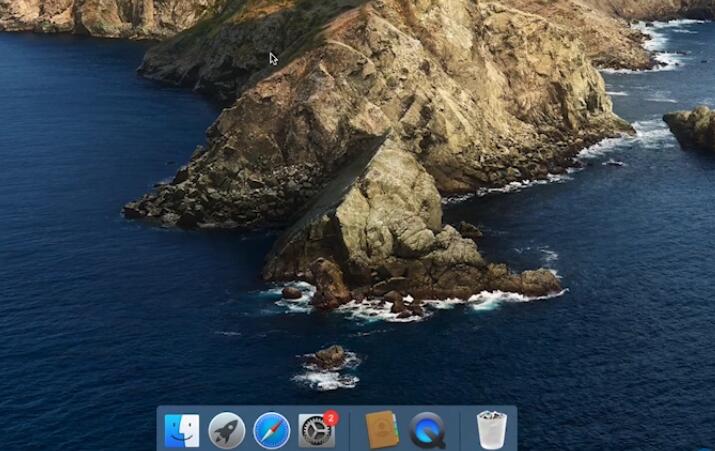Viewport: 715px width, 451px height.
Task: Open System Preferences with badge 2
Action: click(318, 430)
